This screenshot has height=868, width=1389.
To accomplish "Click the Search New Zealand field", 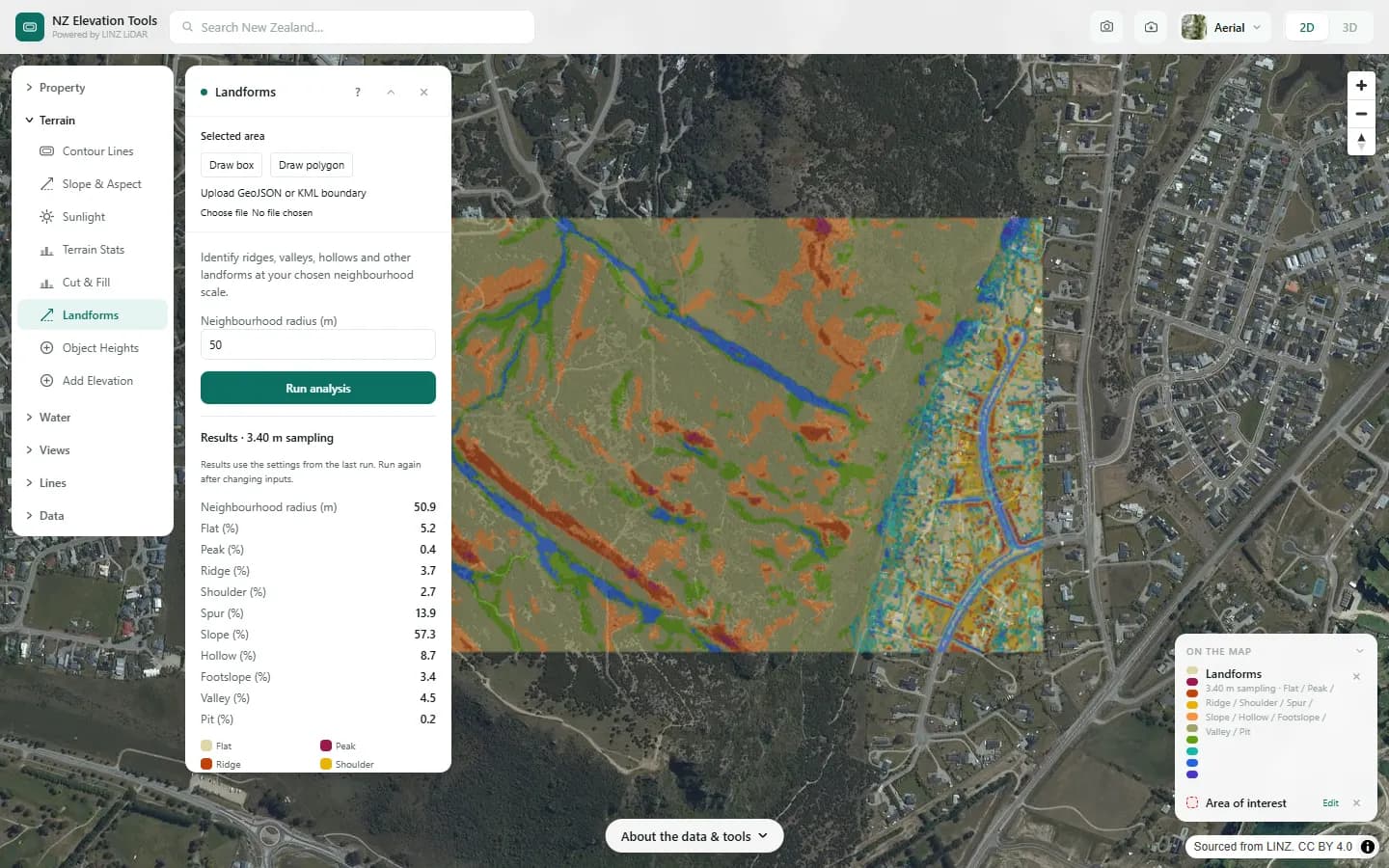I will 352,27.
